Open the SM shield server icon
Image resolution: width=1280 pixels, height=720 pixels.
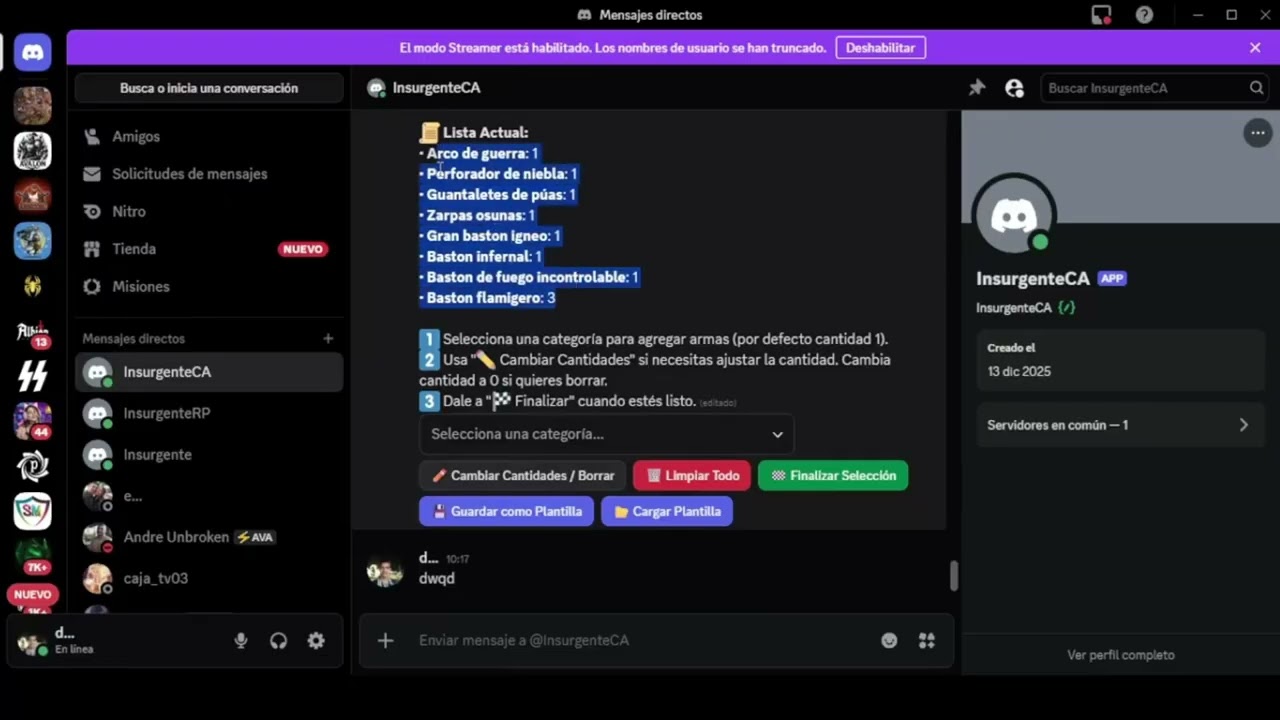click(x=33, y=511)
